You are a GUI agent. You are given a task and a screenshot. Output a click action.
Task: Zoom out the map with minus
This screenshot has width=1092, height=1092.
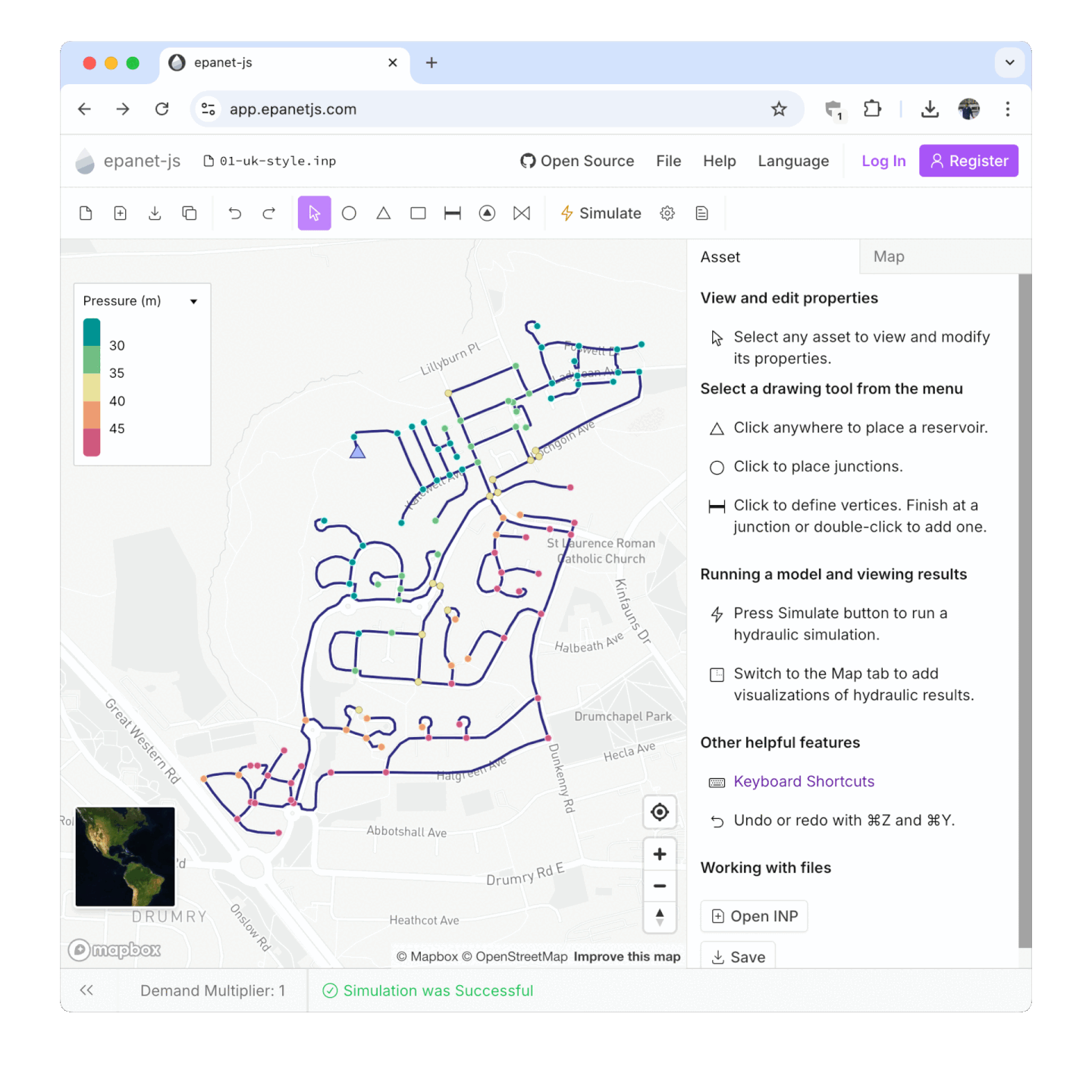660,886
